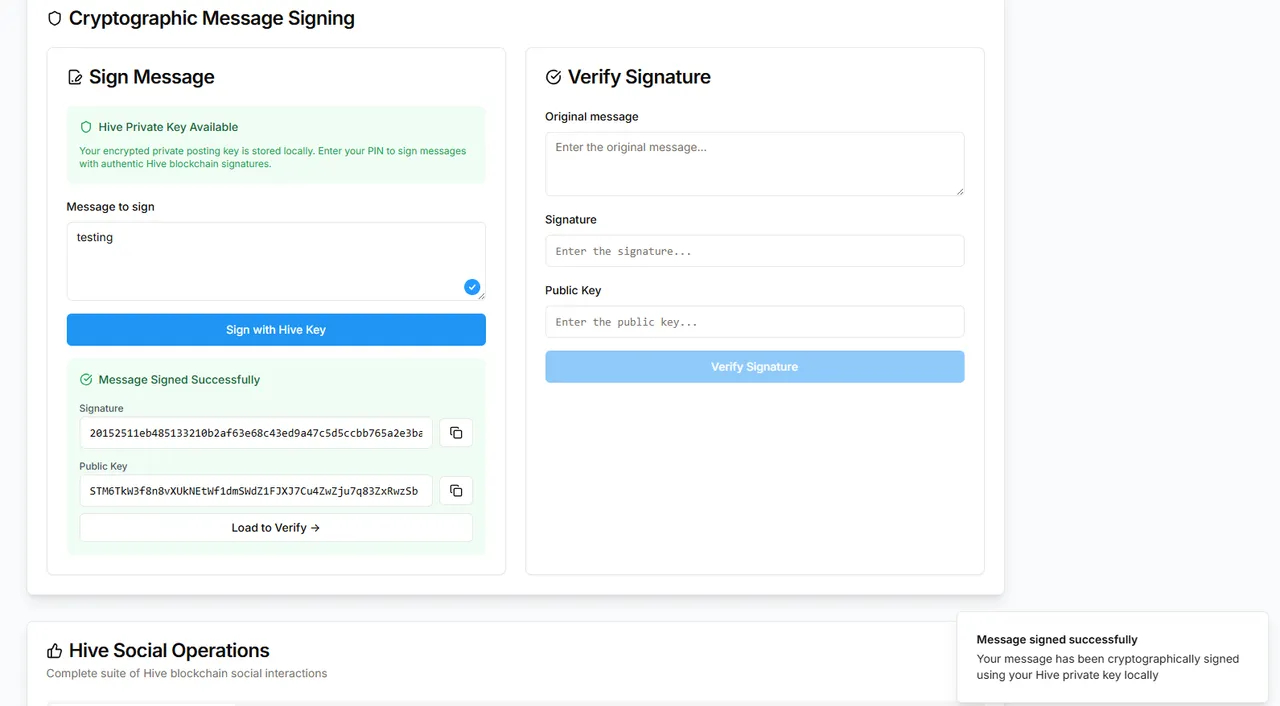Click the thumbs-up icon beside Hive Social Operations

pos(55,651)
